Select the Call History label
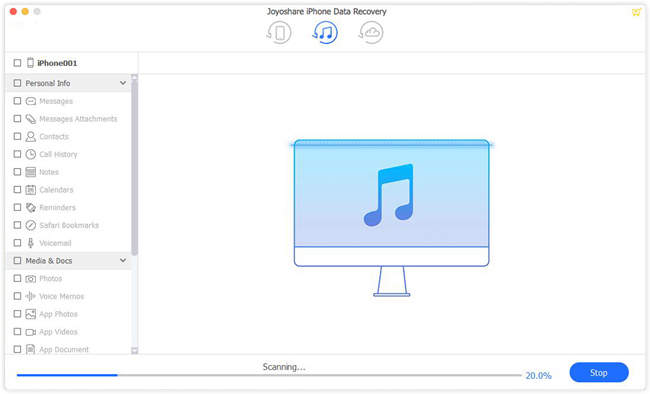The width and height of the screenshot is (650, 394). click(x=58, y=154)
